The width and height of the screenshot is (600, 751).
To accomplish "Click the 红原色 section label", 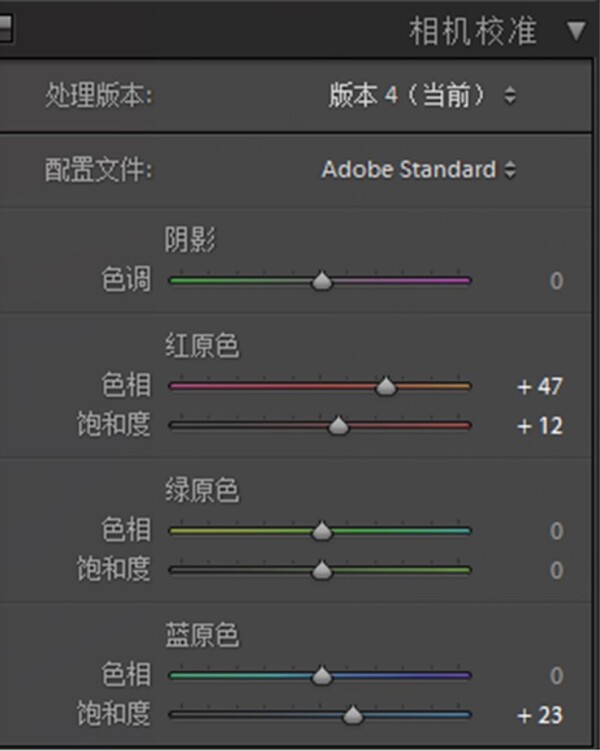I will [202, 345].
